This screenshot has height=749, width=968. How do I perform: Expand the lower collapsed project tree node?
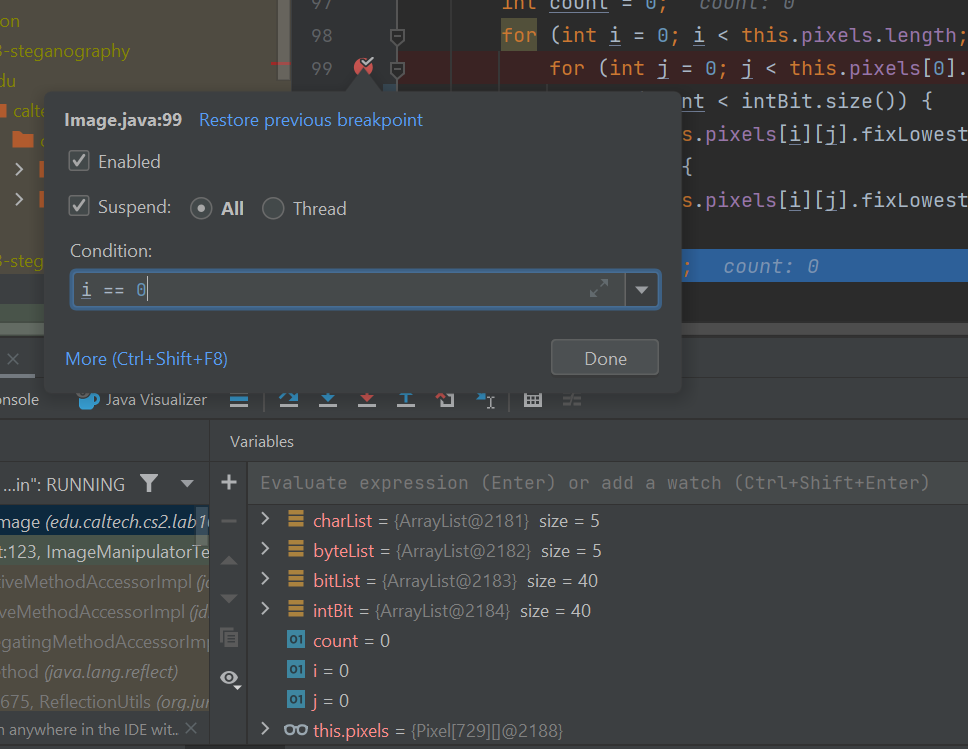pyautogui.click(x=19, y=199)
